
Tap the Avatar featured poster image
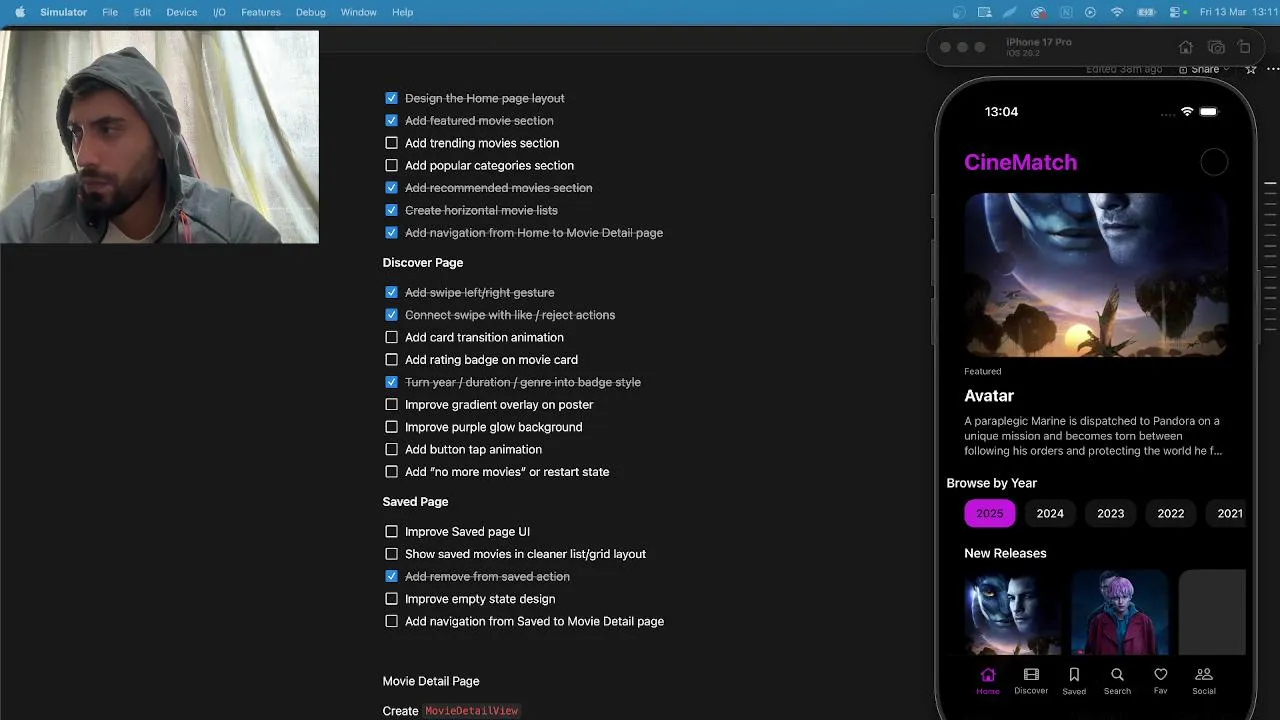[x=1096, y=275]
